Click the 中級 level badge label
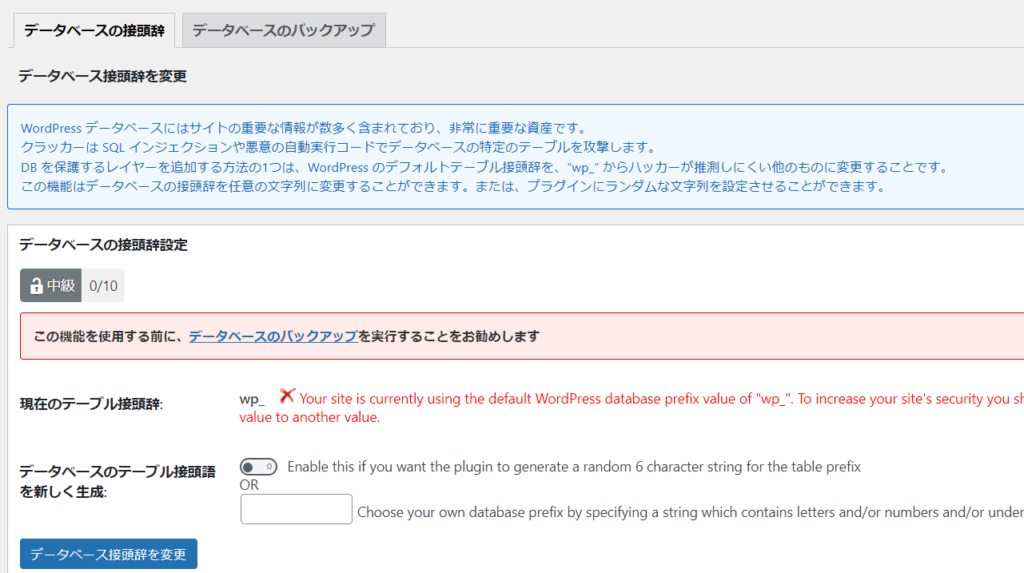 tap(61, 285)
